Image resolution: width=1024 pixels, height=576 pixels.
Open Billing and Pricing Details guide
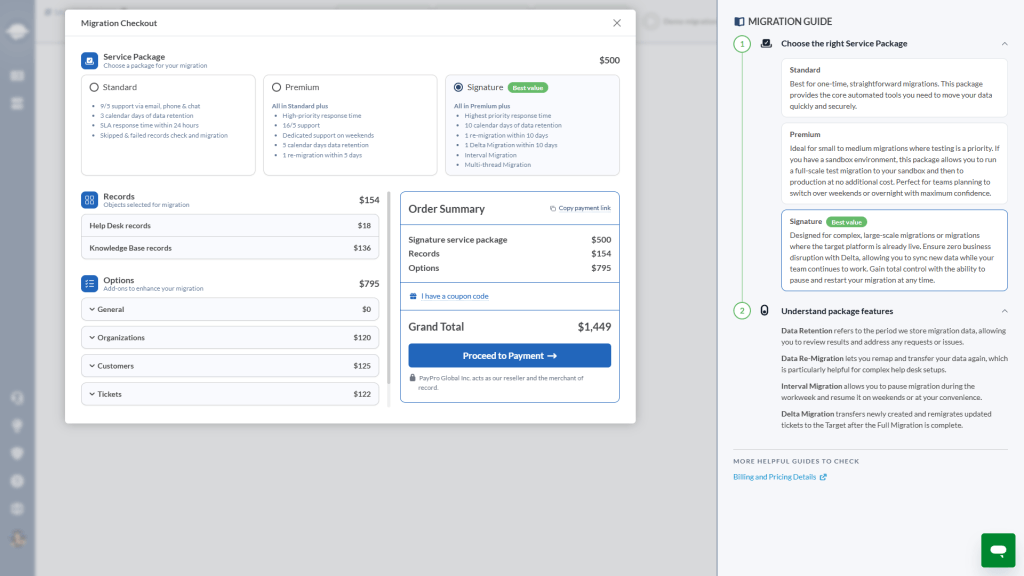[775, 477]
